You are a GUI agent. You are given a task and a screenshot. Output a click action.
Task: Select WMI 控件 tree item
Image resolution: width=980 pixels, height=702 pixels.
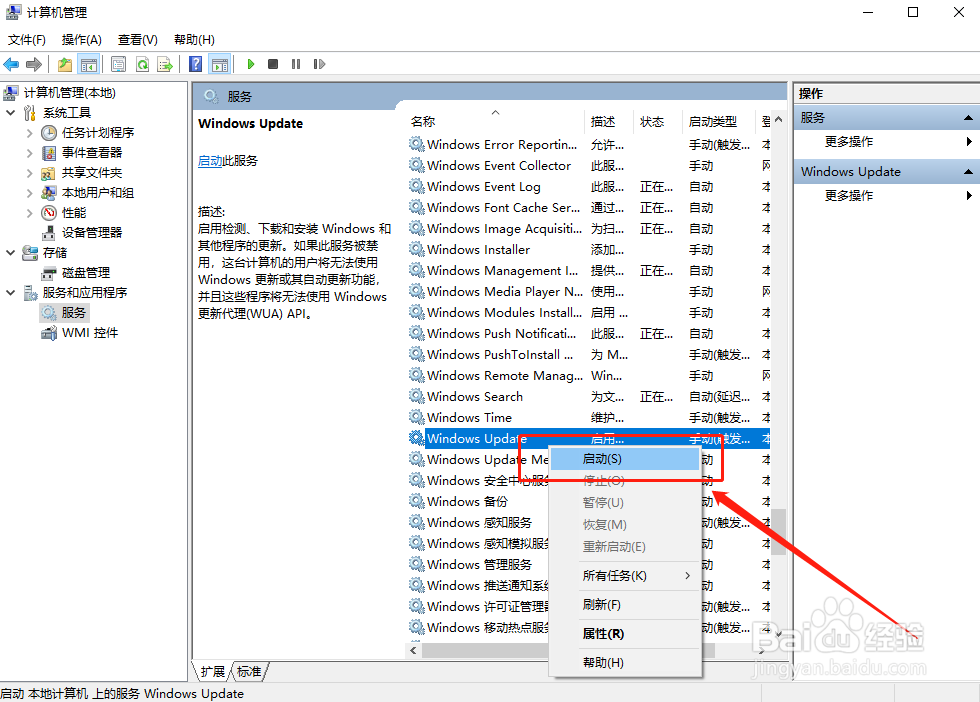click(90, 333)
